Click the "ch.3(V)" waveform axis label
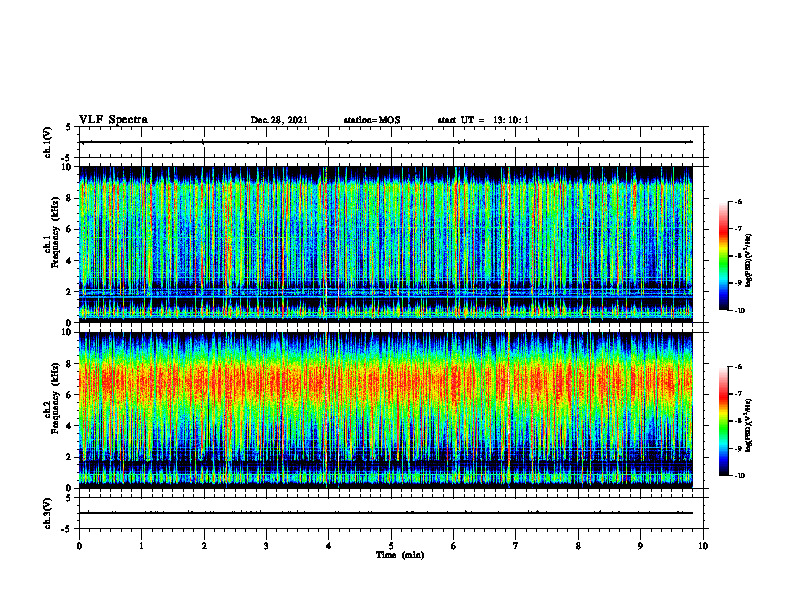 pos(48,513)
